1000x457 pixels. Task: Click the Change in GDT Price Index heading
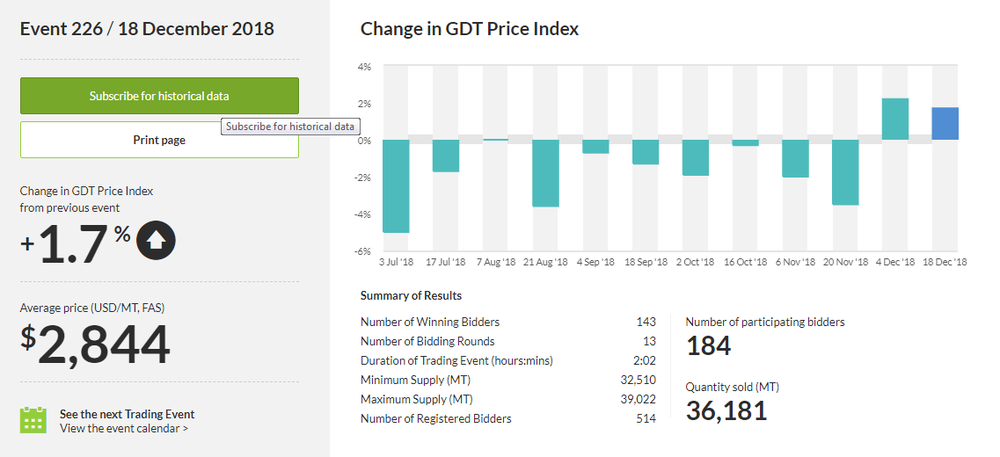click(470, 29)
